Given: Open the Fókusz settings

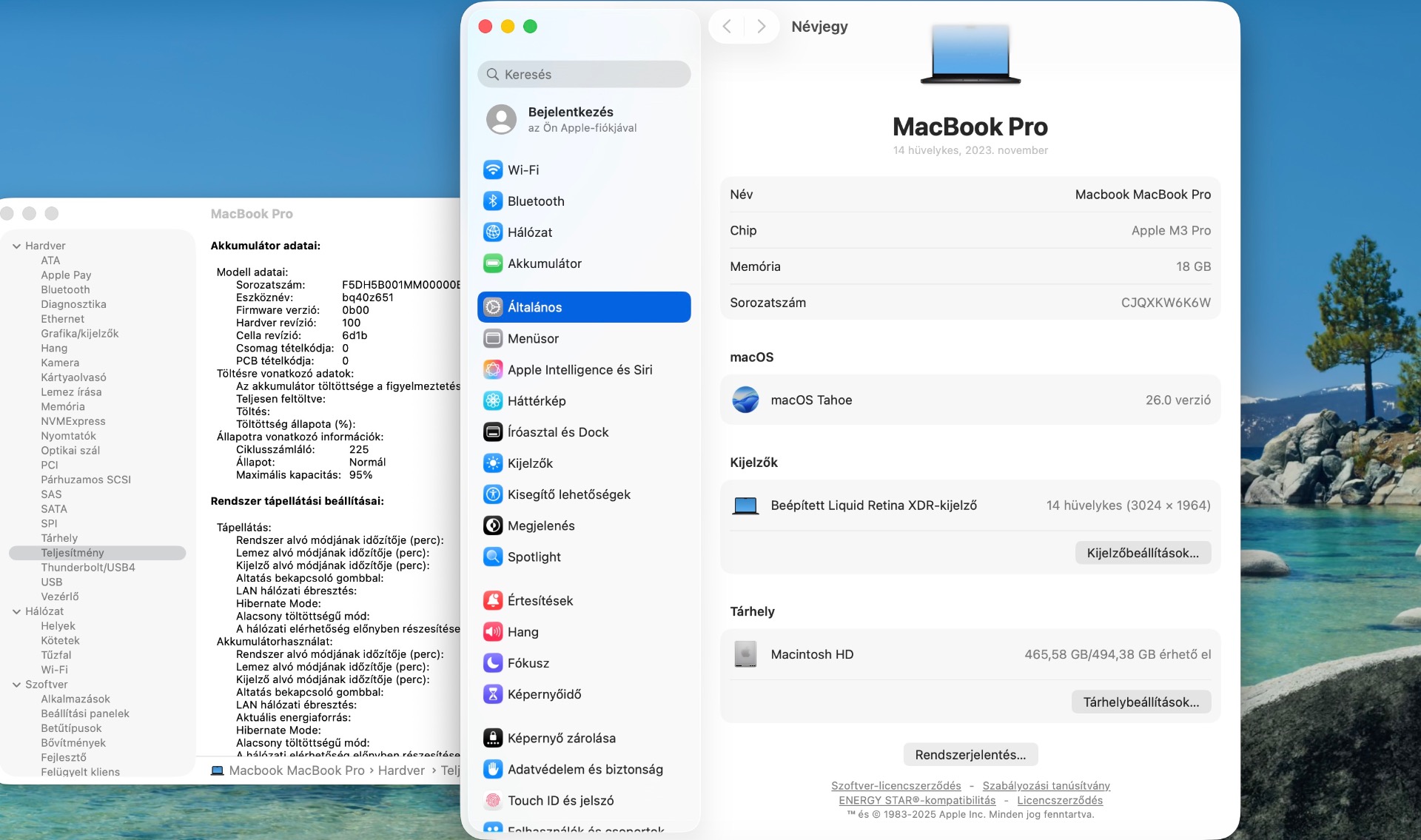Looking at the screenshot, I should coord(584,662).
